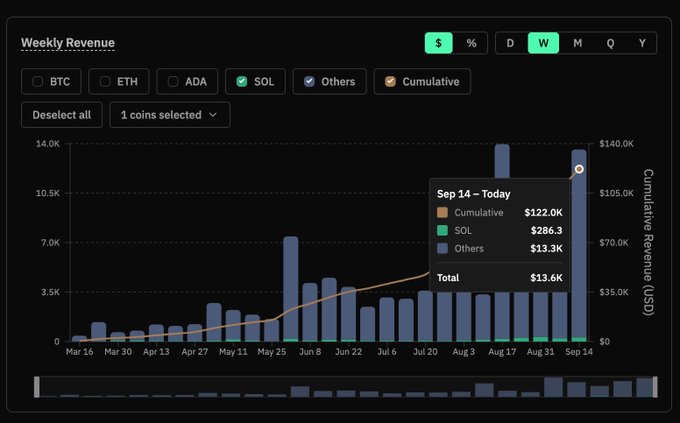Viewport: 680px width, 423px height.
Task: Open the '1 coins selected' dropdown
Action: pyautogui.click(x=170, y=115)
